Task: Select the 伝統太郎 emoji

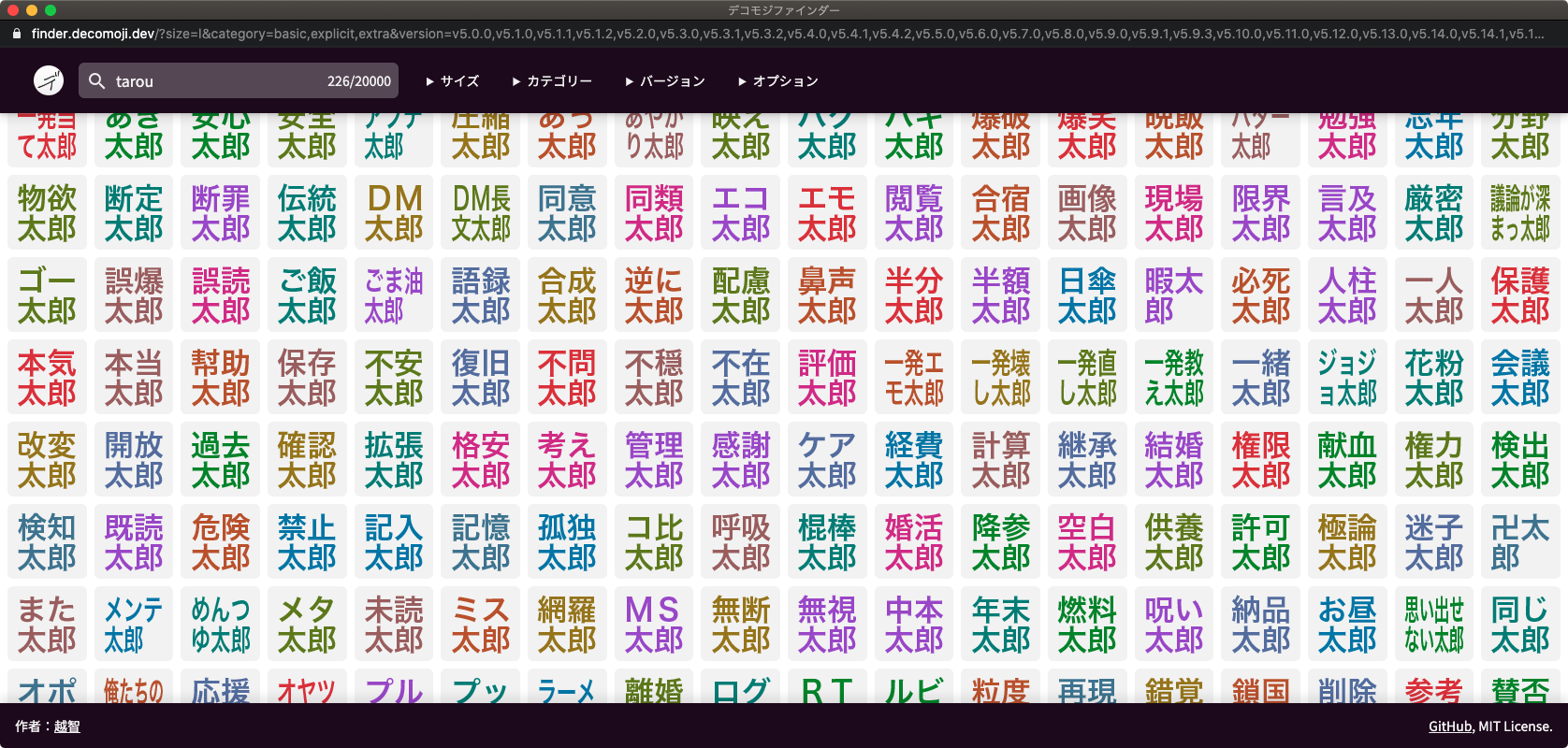Action: coord(307,213)
